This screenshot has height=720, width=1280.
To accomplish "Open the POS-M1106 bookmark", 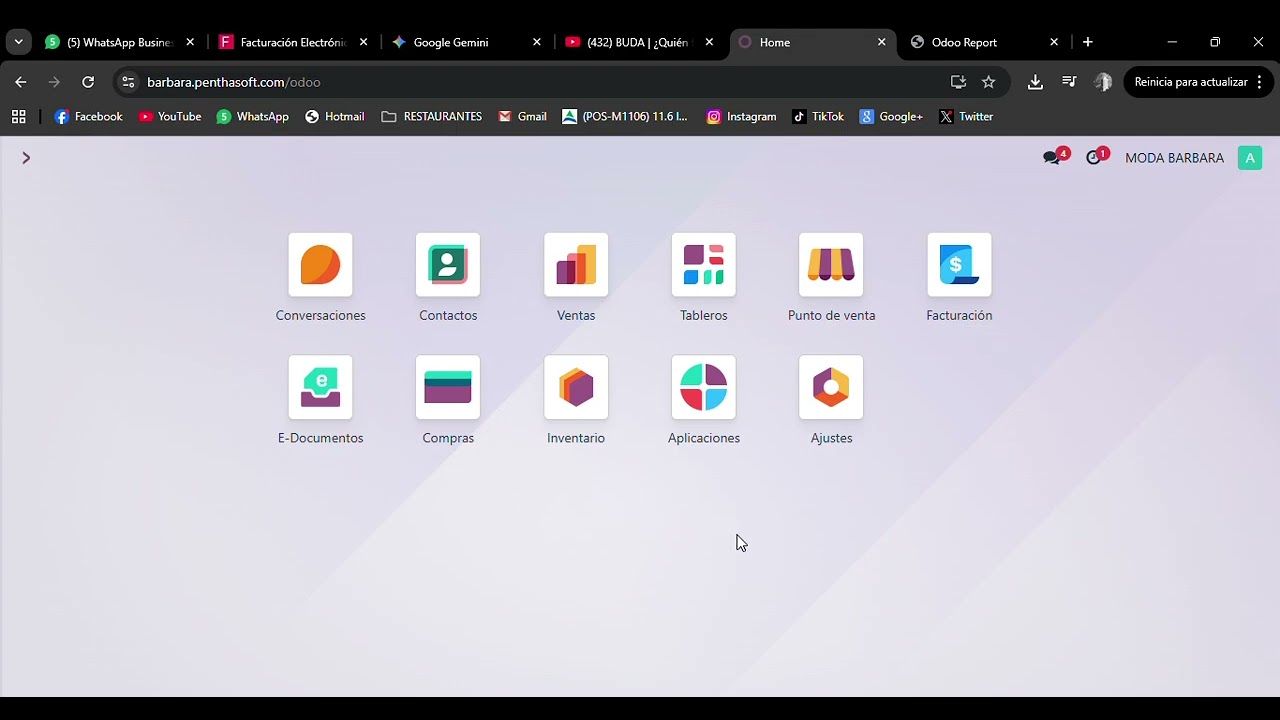I will click(625, 117).
